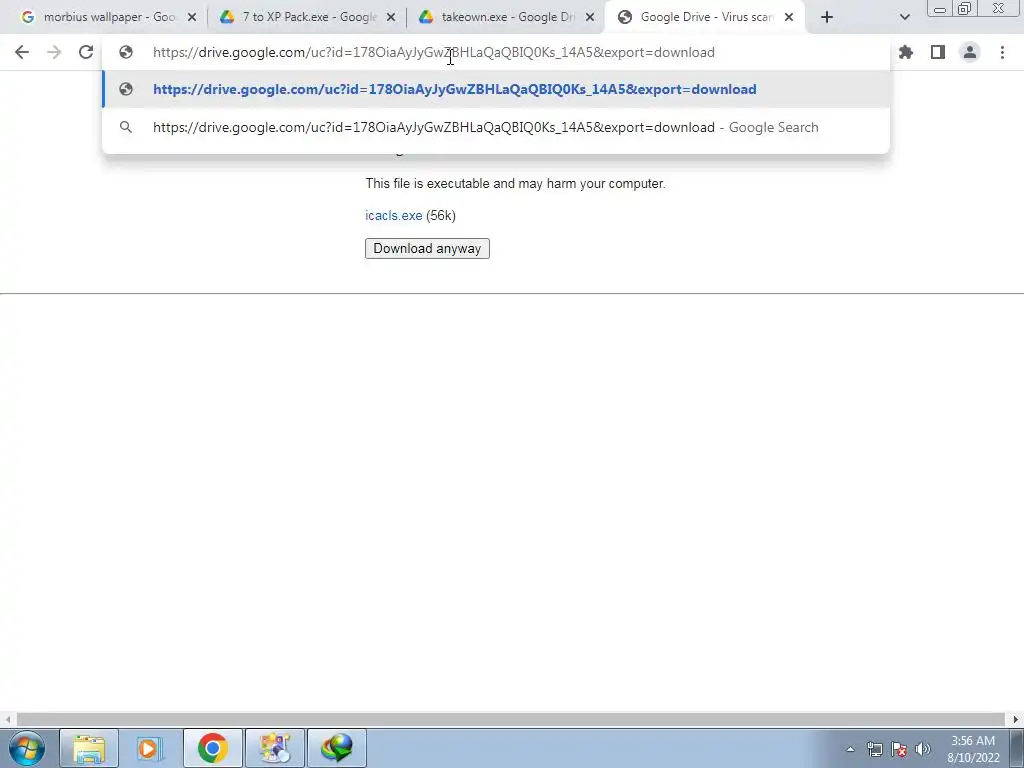
Task: Click the Chrome taskbar icon
Action: (x=213, y=748)
